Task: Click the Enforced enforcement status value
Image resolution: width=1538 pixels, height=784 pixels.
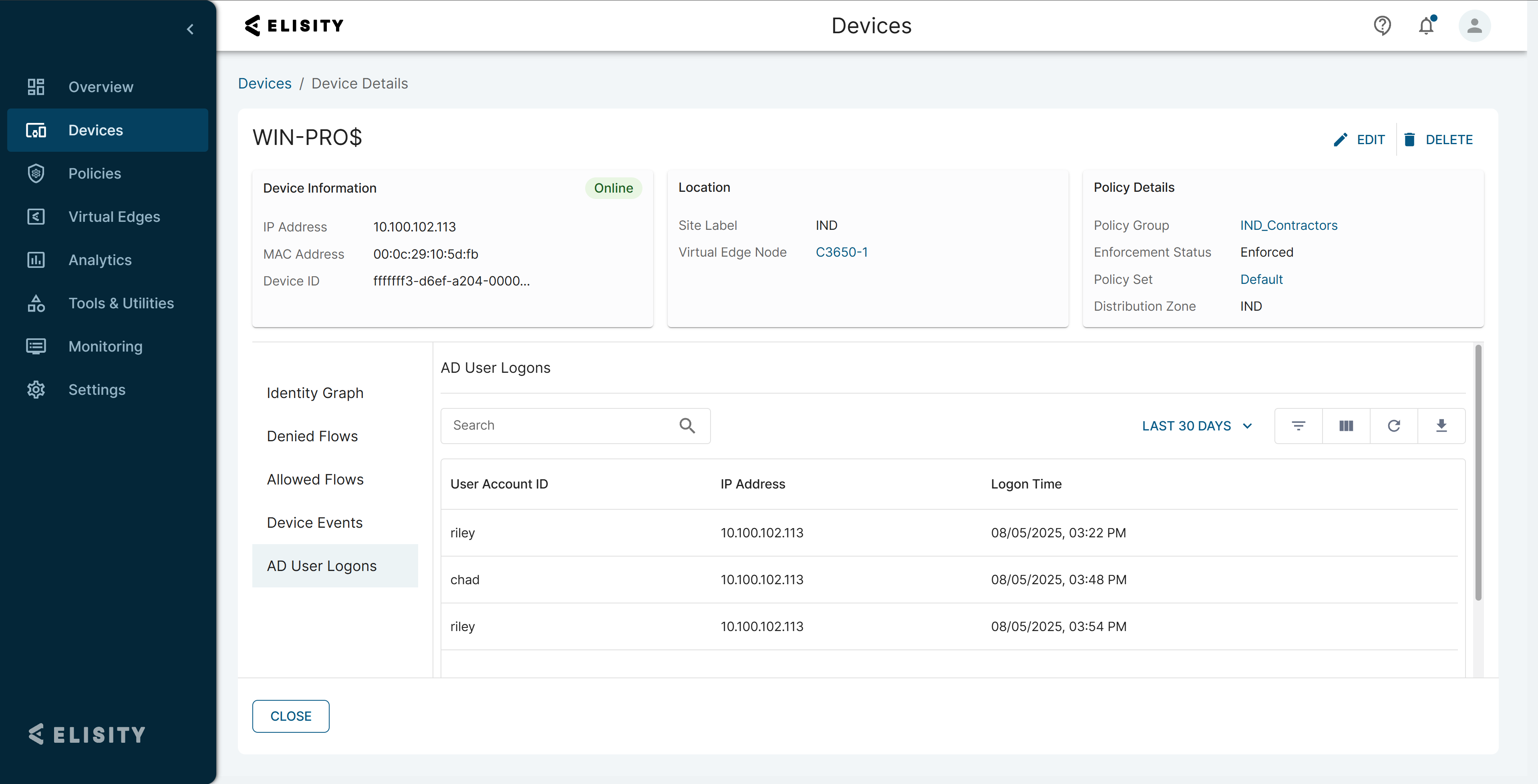Action: (1267, 253)
